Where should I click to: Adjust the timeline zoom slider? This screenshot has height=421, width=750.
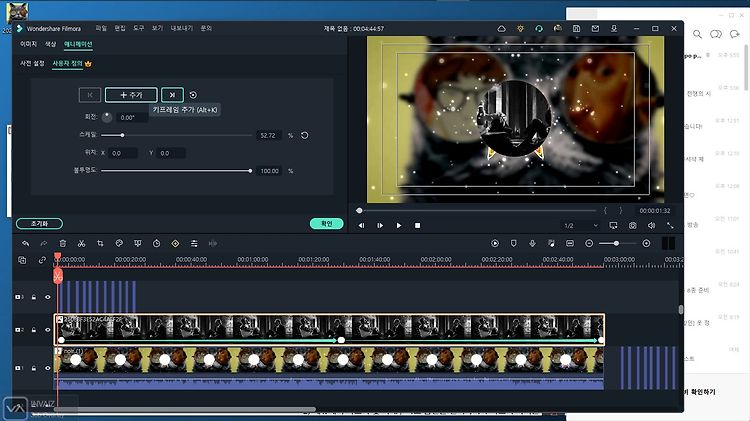click(617, 244)
